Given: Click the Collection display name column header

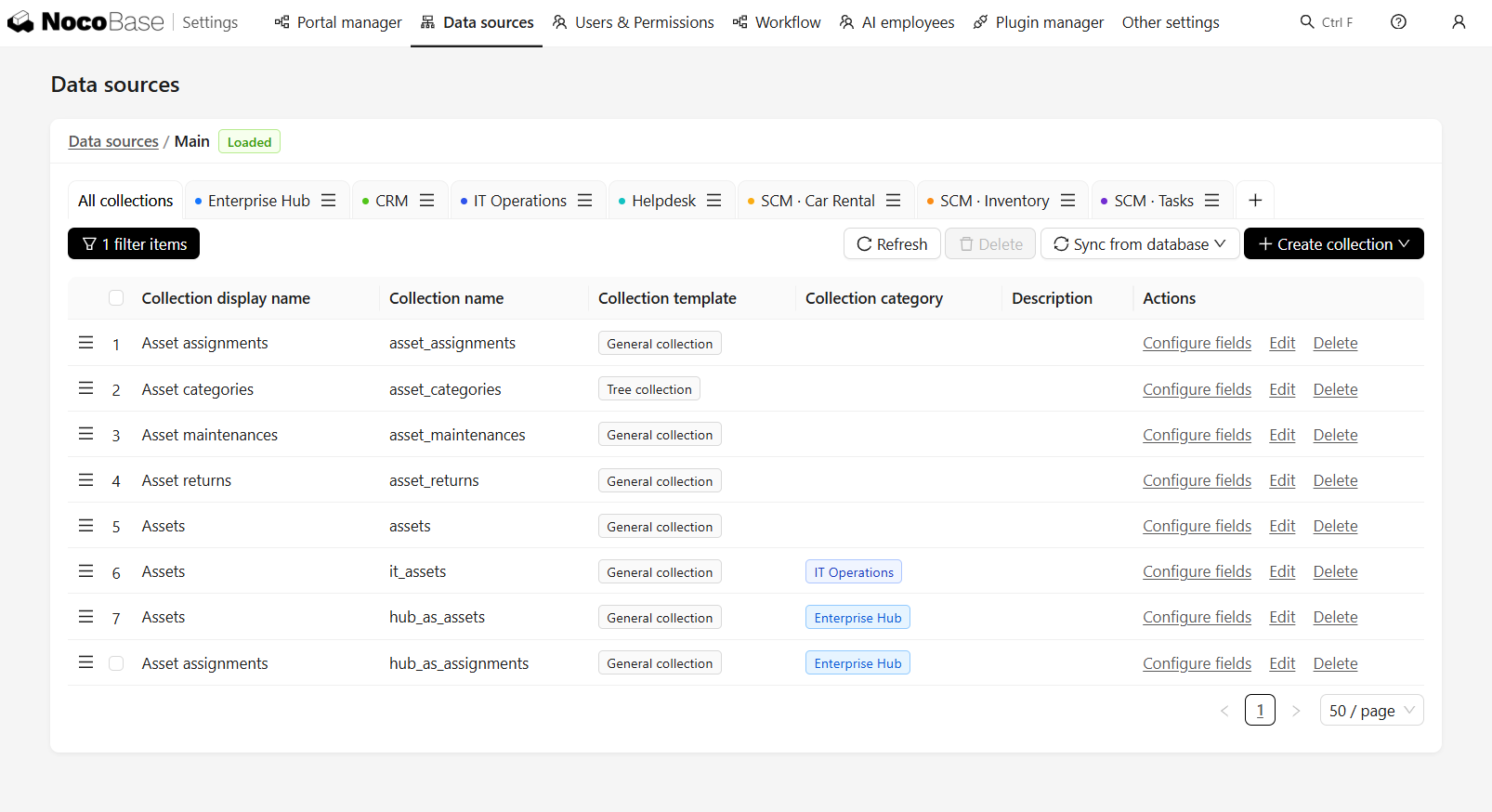Looking at the screenshot, I should 226,298.
